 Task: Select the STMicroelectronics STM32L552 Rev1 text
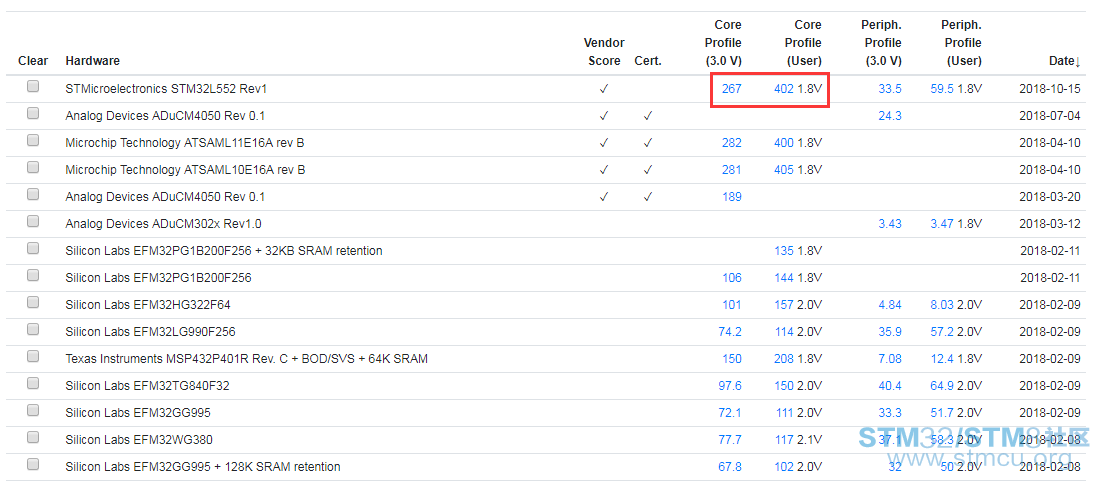click(x=166, y=89)
